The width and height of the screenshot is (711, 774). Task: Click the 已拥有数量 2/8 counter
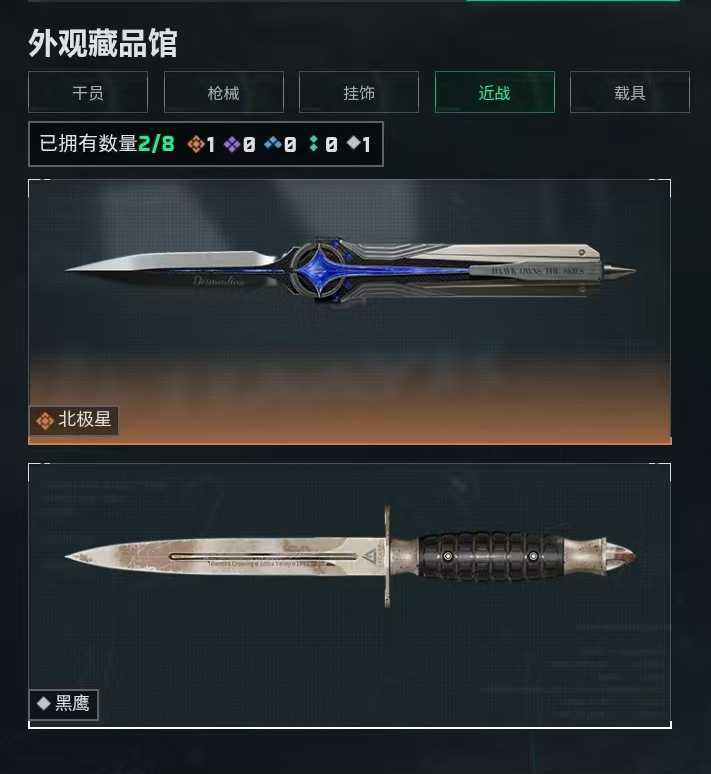(107, 144)
